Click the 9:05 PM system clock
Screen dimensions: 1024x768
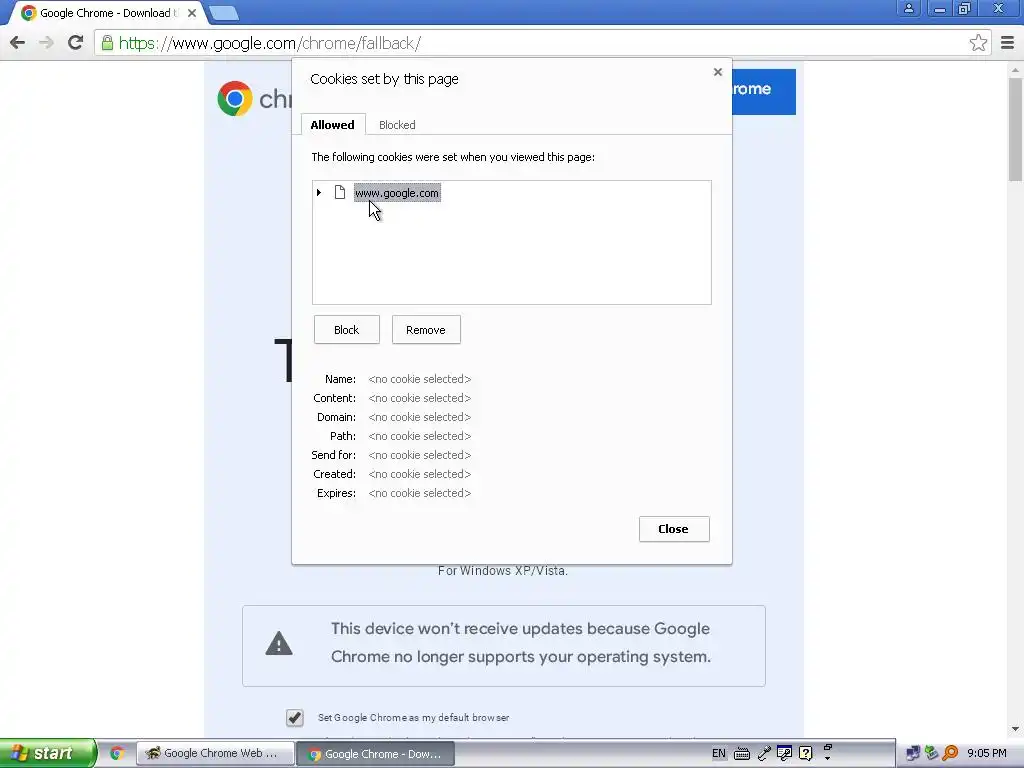coord(987,754)
